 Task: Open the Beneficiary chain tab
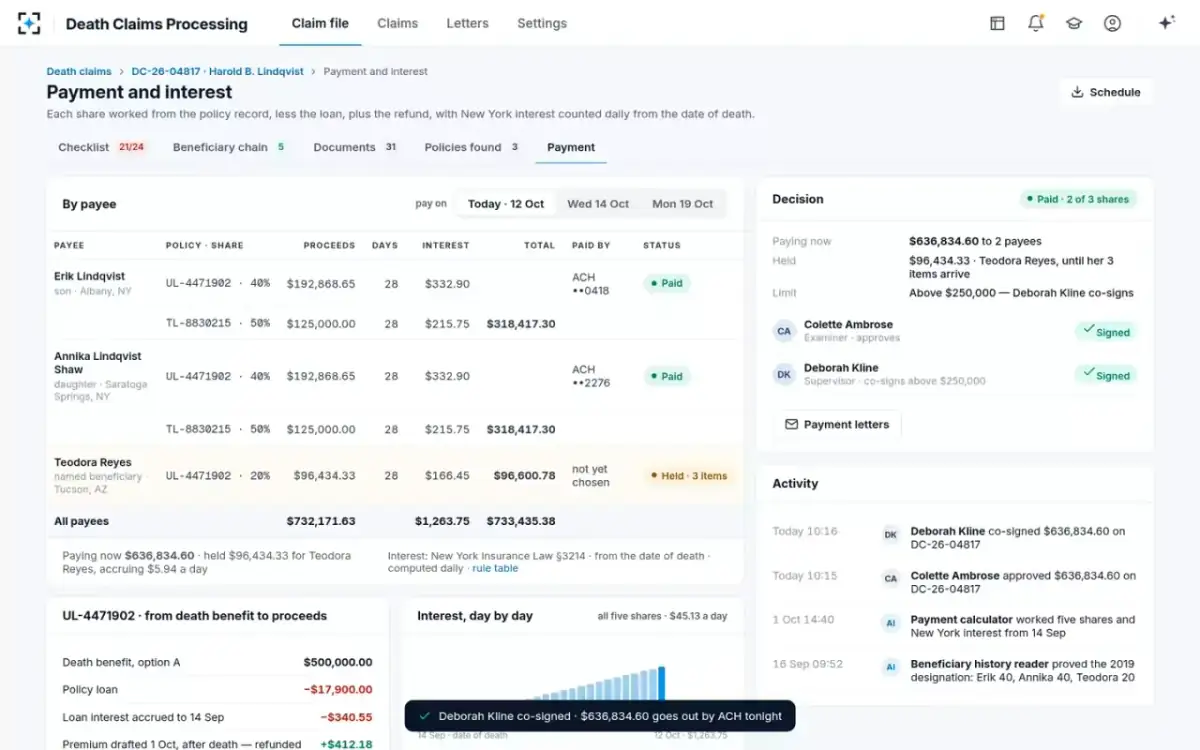coord(229,147)
